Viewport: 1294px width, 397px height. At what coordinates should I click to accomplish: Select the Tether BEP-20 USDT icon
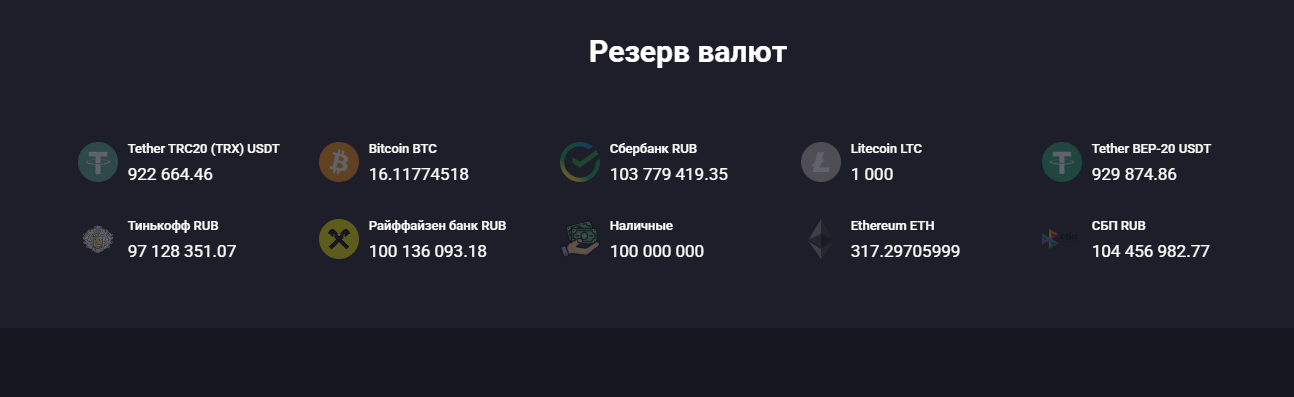click(1062, 162)
